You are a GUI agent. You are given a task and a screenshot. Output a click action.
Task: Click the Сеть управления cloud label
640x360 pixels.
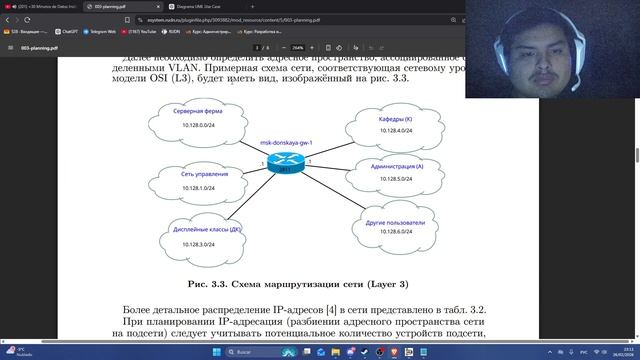click(x=204, y=174)
